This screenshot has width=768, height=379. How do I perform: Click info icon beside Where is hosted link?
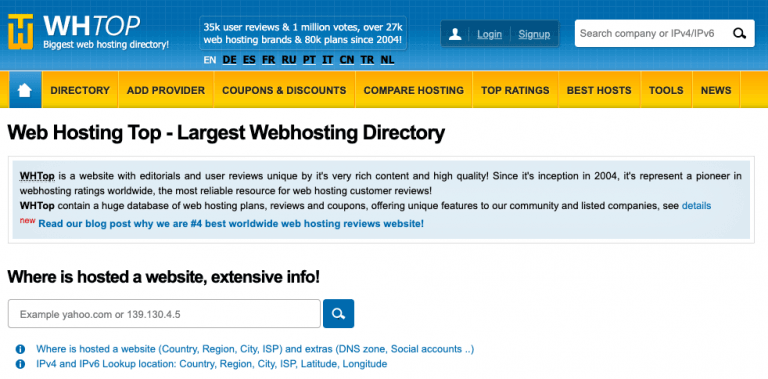20,349
